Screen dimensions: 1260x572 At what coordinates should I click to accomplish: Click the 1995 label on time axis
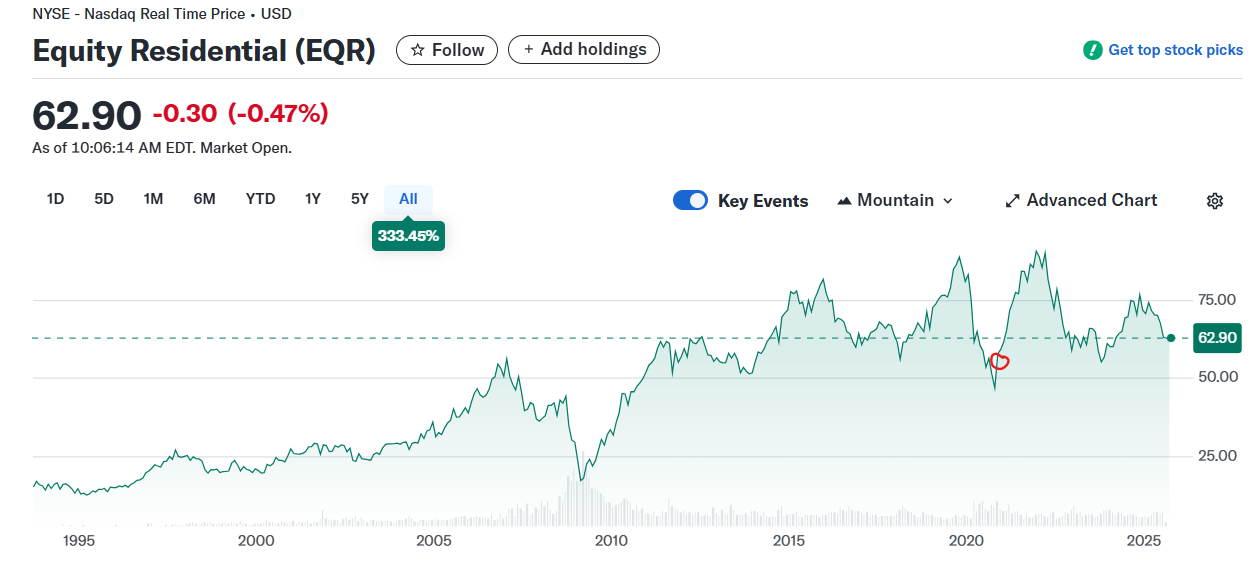[x=78, y=541]
